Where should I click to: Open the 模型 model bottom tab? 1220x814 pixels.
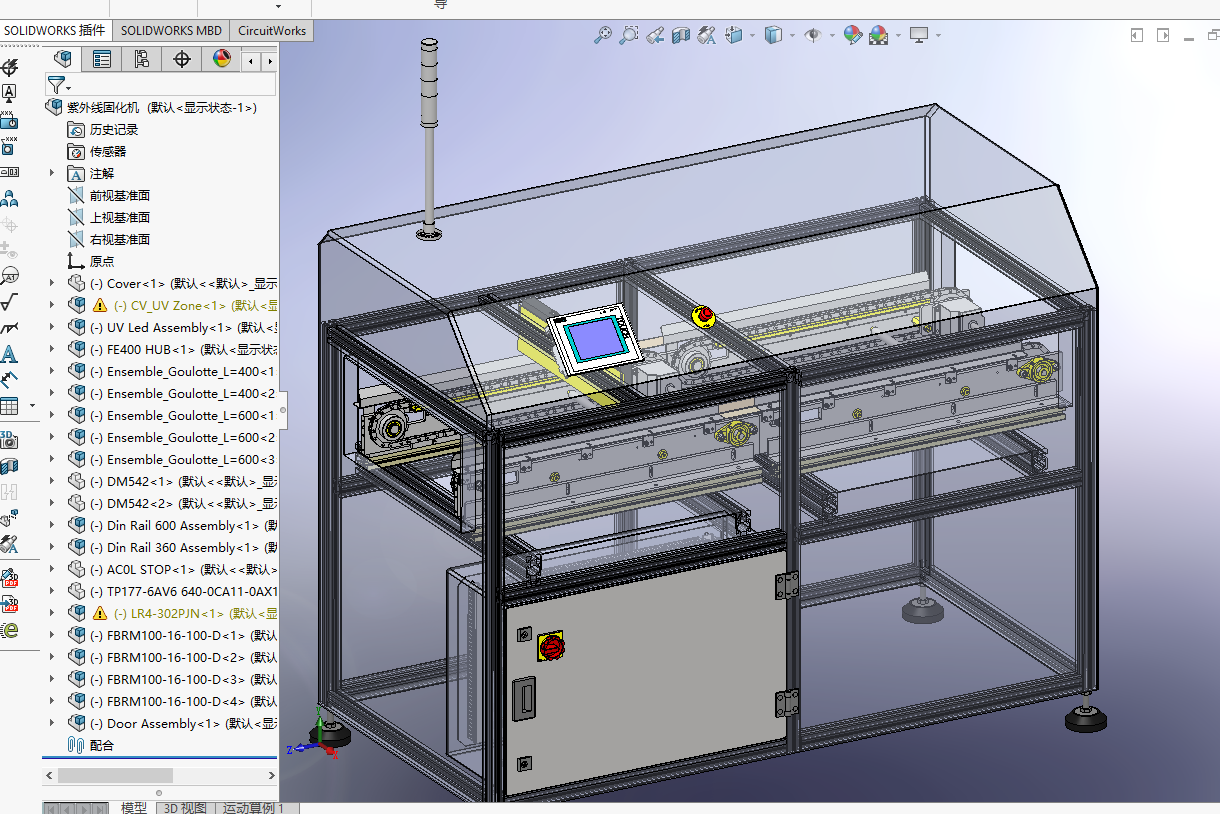coord(133,807)
